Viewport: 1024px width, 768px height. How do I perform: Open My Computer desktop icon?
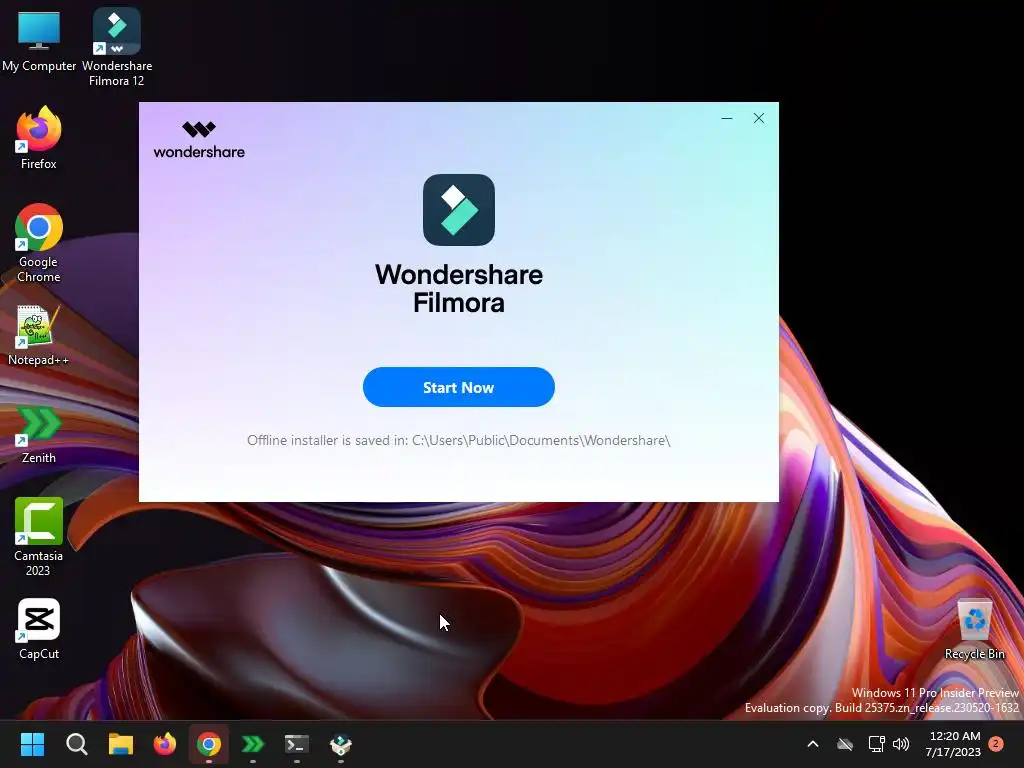(39, 41)
